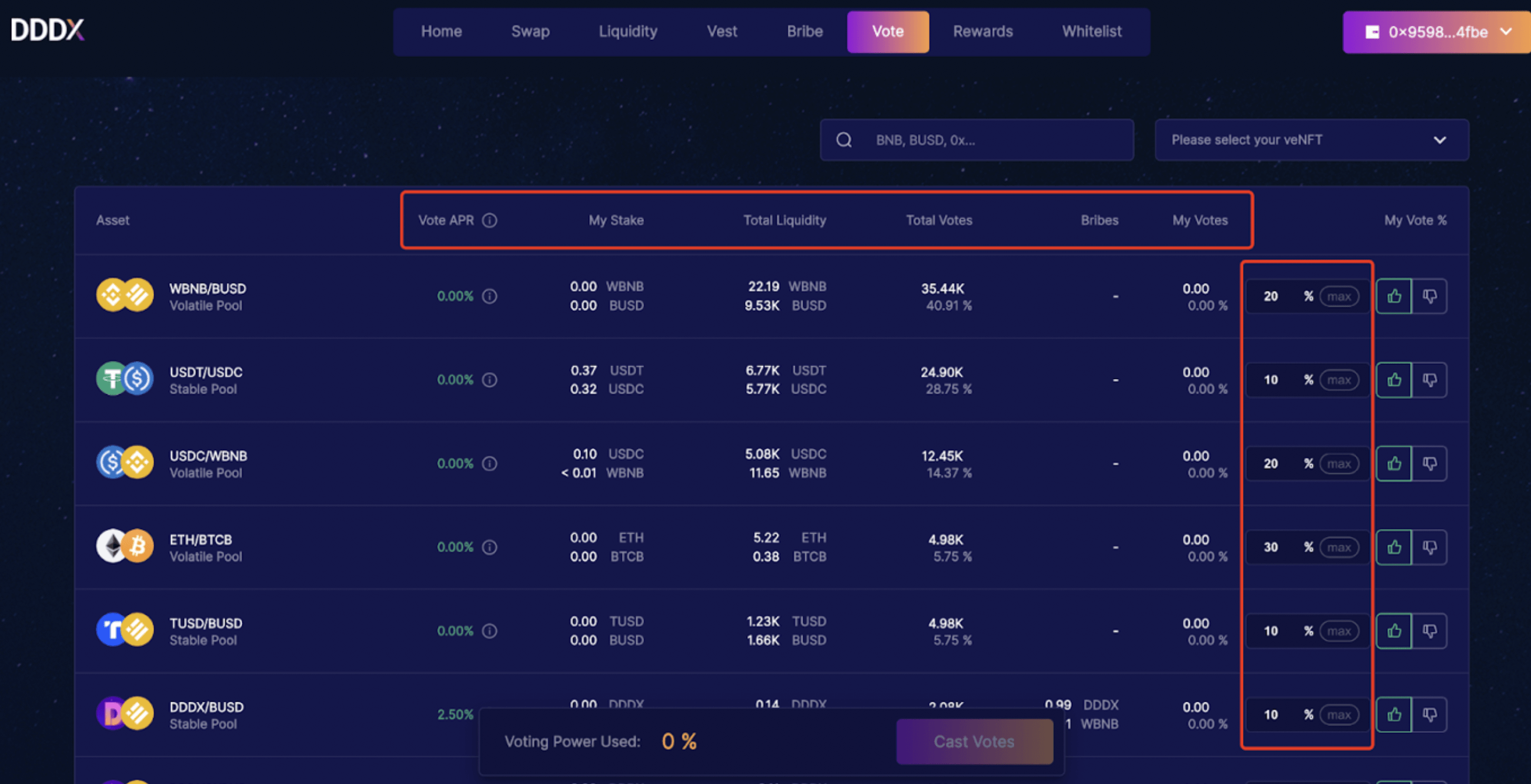Open the Home tab
The width and height of the screenshot is (1531, 784).
[x=442, y=32]
